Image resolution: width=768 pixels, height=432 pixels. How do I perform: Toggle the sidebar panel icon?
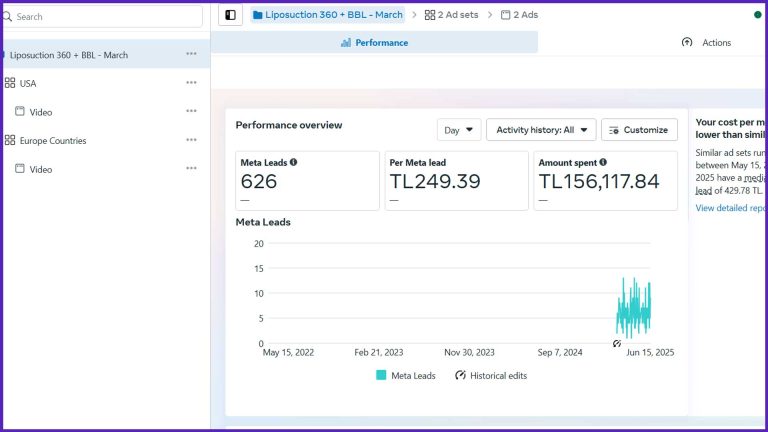230,15
